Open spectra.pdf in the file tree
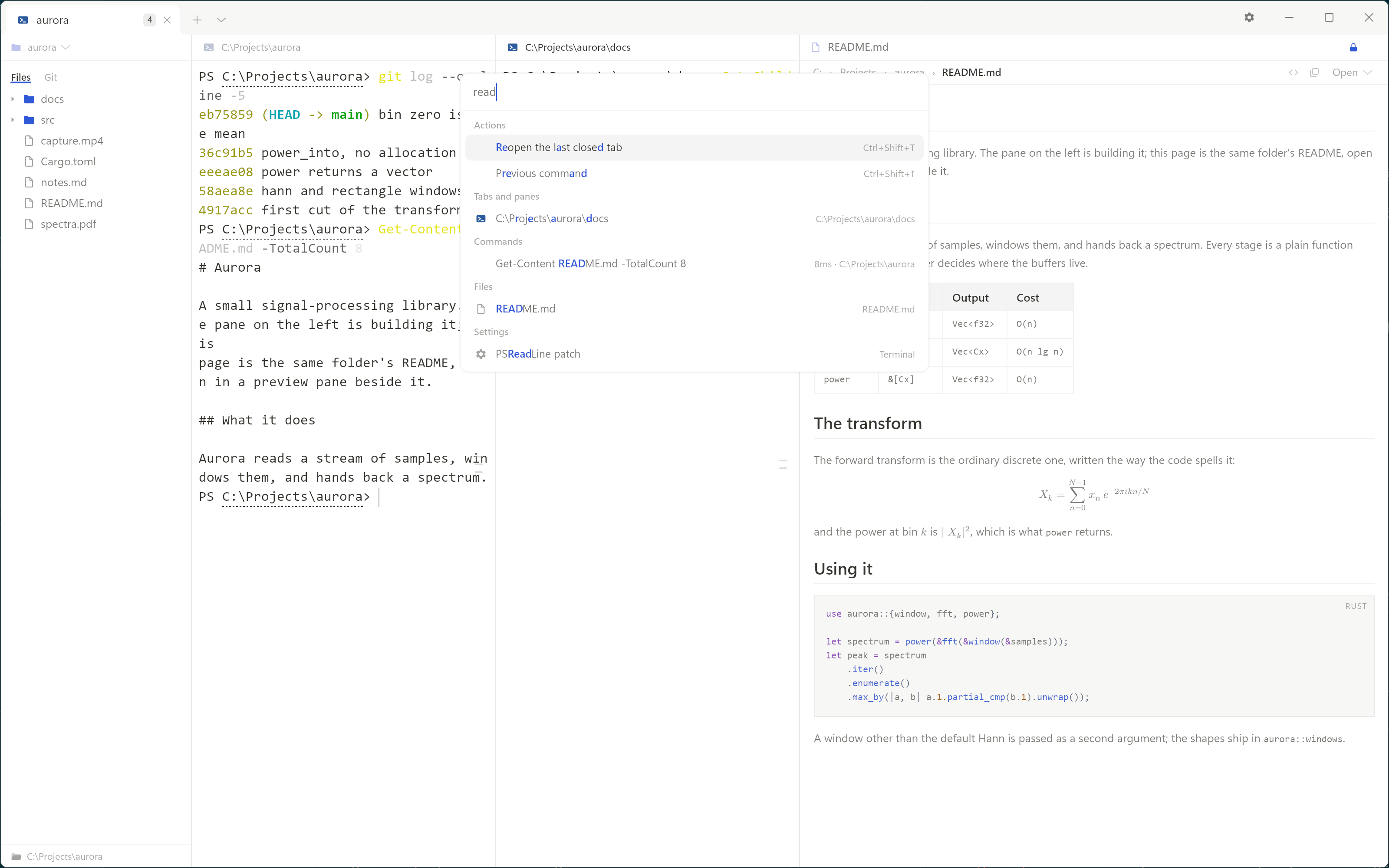1389x868 pixels. pos(68,224)
